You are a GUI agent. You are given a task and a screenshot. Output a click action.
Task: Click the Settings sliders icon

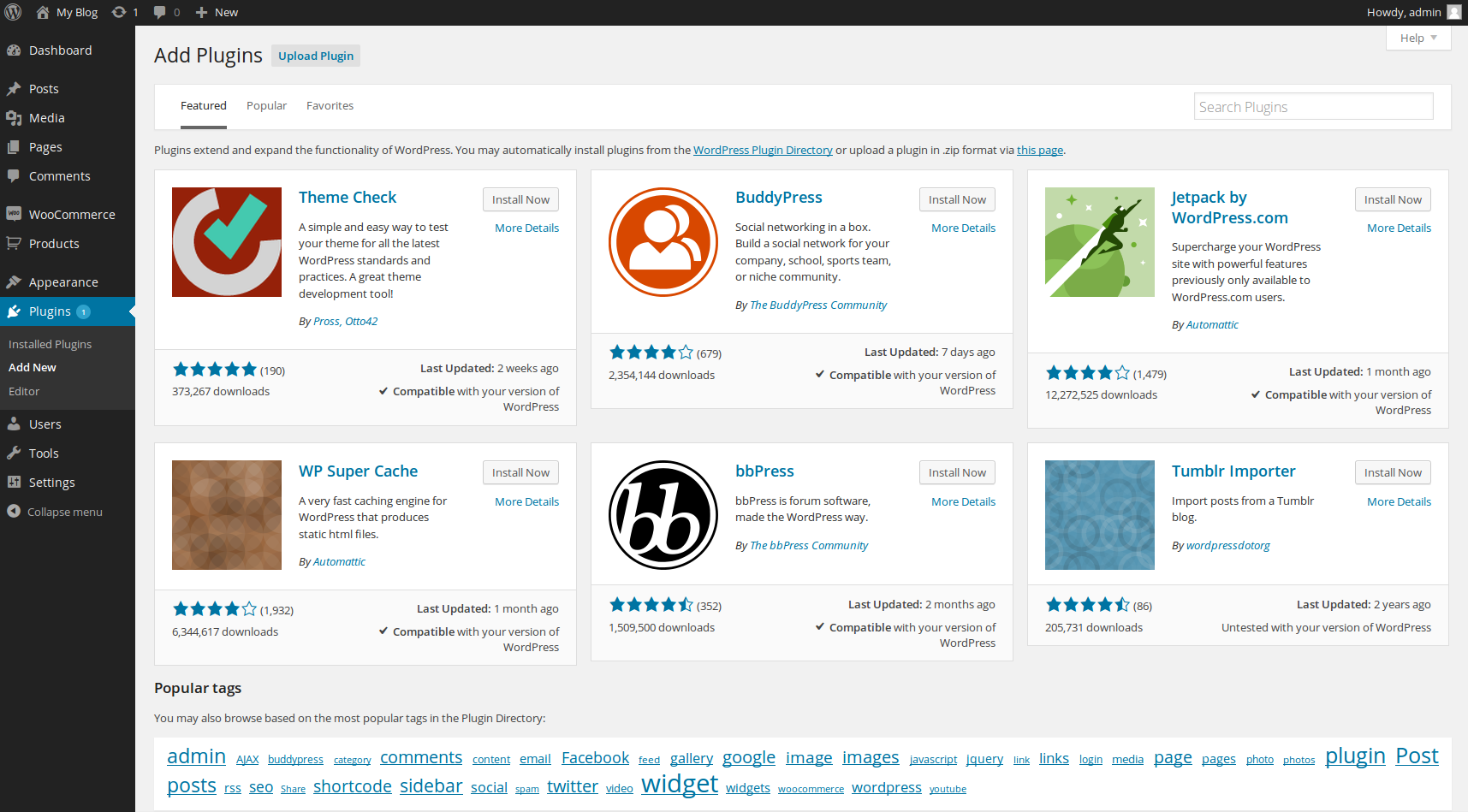click(x=14, y=483)
